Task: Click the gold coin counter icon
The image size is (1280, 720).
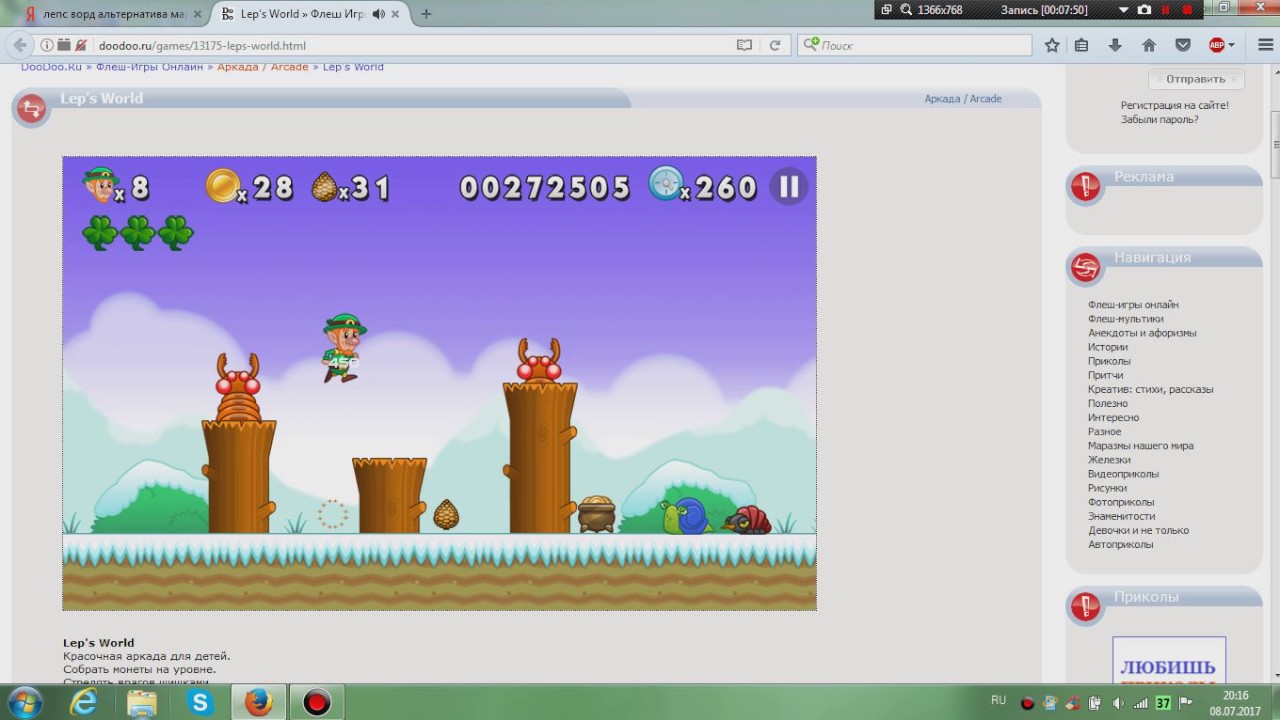Action: pyautogui.click(x=223, y=186)
